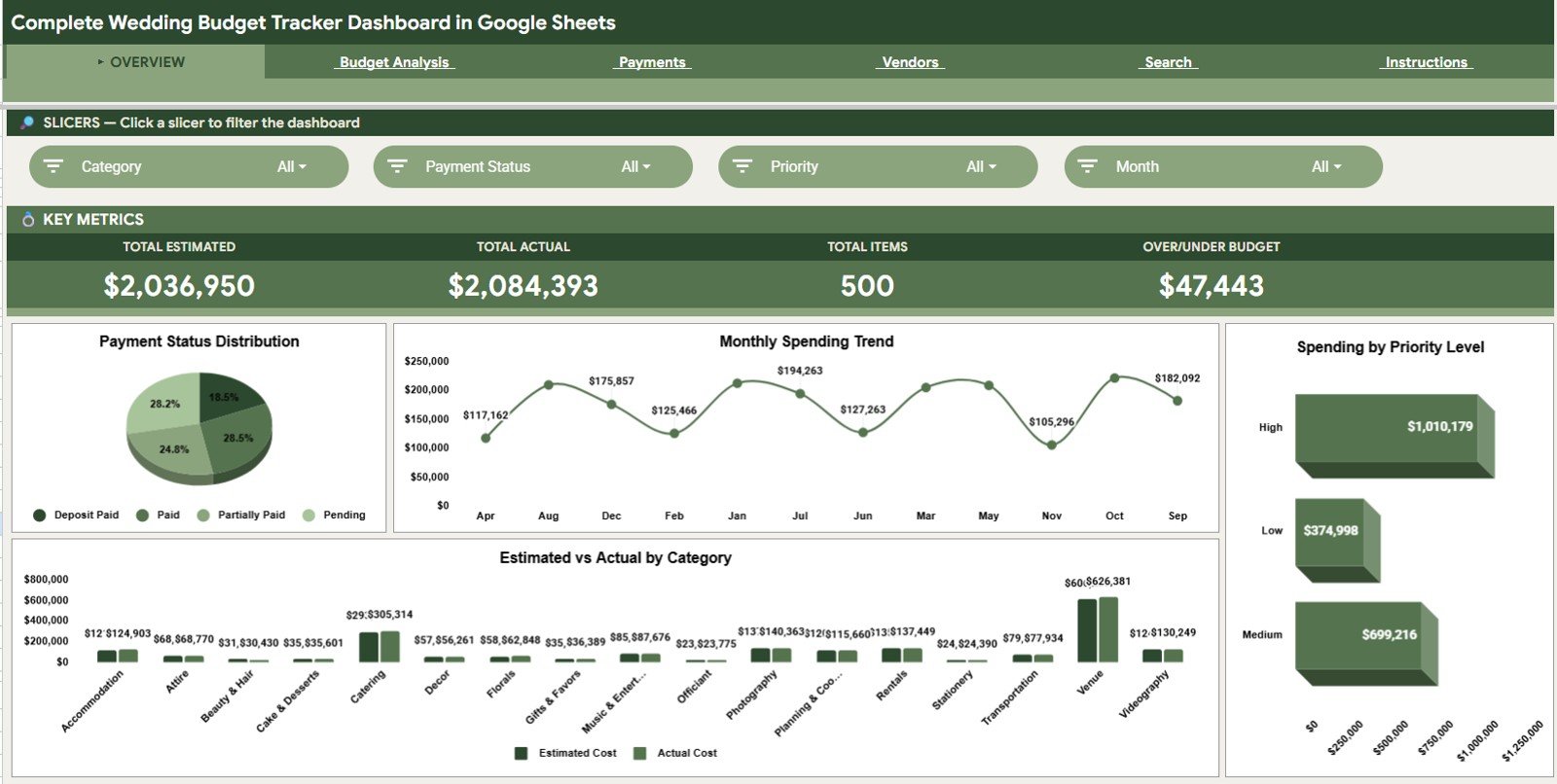
Task: Click the dashboard title text
Action: point(313,22)
